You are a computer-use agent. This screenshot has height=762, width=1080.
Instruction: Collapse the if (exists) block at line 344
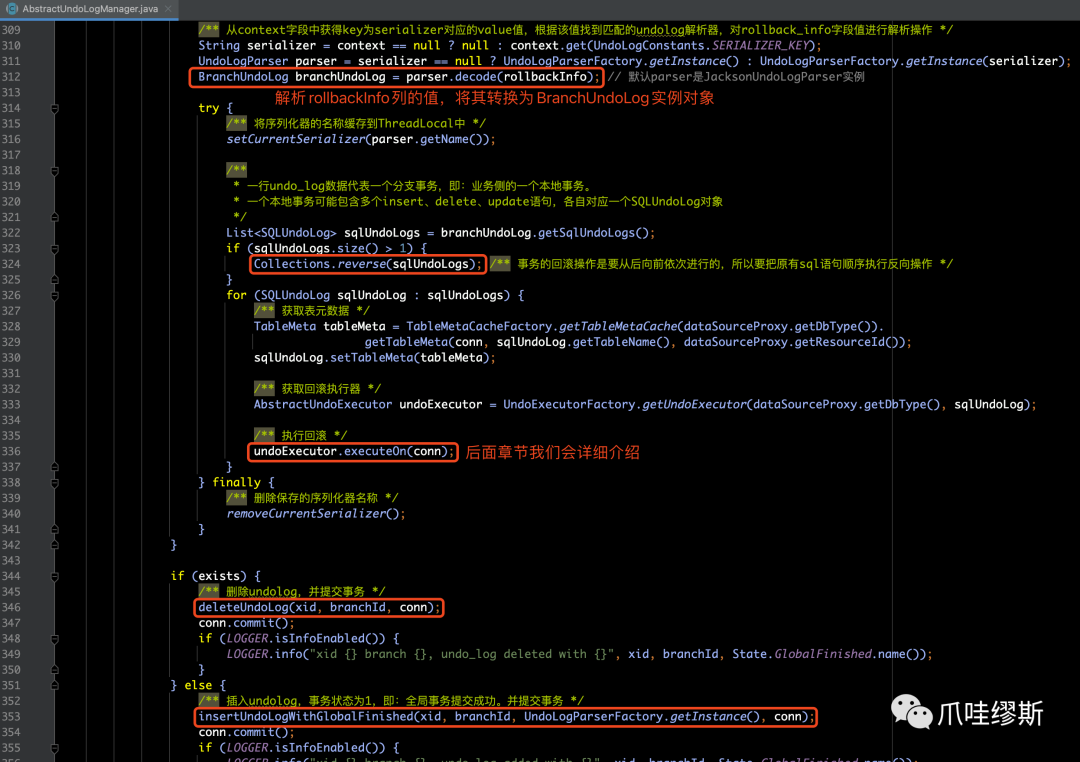point(54,577)
